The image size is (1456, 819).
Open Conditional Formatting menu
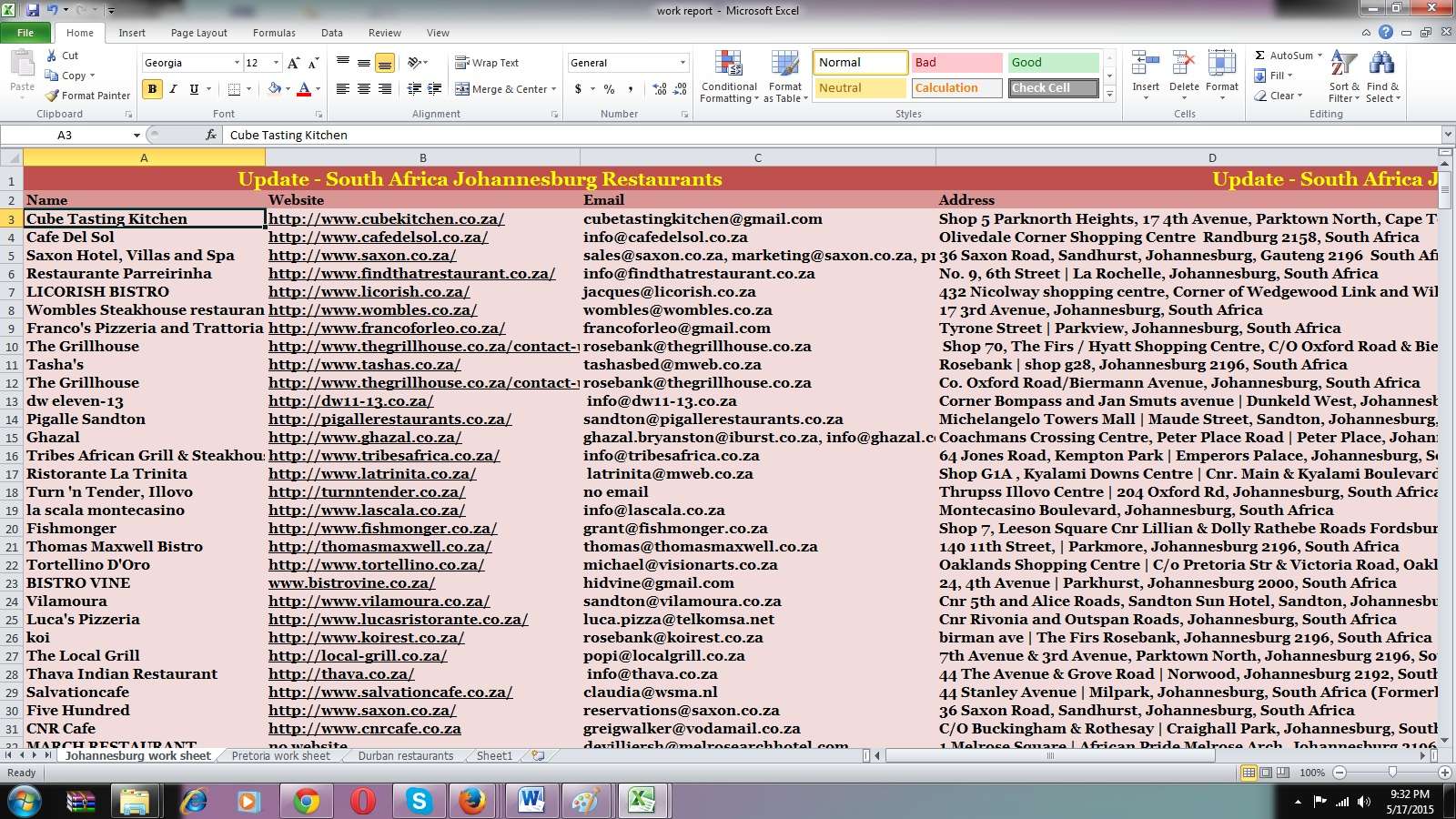pyautogui.click(x=729, y=76)
